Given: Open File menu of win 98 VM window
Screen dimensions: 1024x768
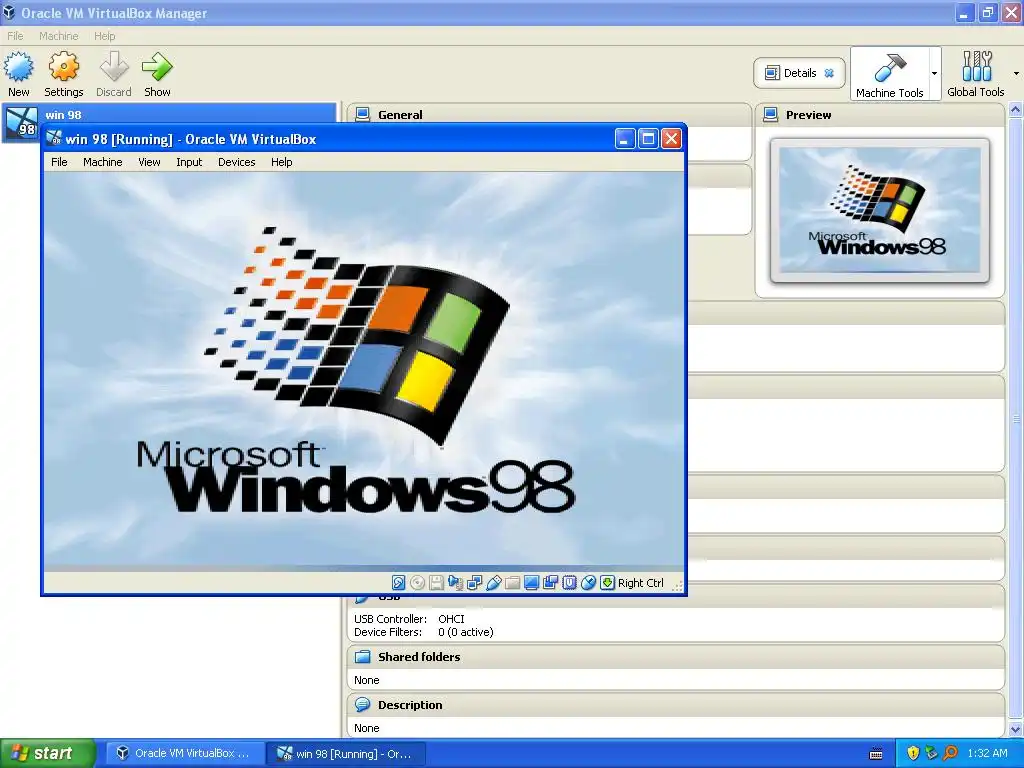Looking at the screenshot, I should point(59,162).
